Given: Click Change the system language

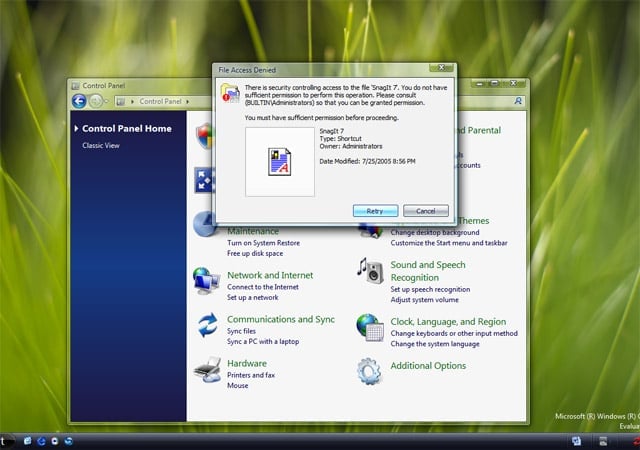Looking at the screenshot, I should click(x=435, y=344).
